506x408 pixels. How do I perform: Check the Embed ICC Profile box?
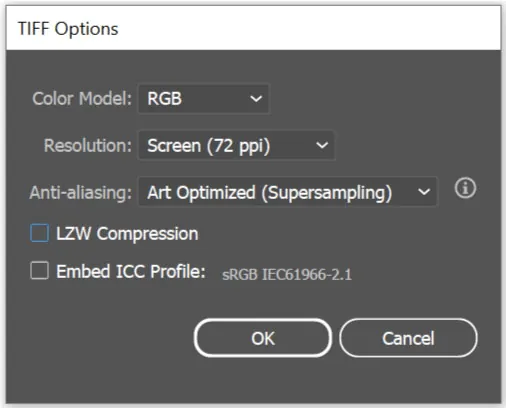40,270
